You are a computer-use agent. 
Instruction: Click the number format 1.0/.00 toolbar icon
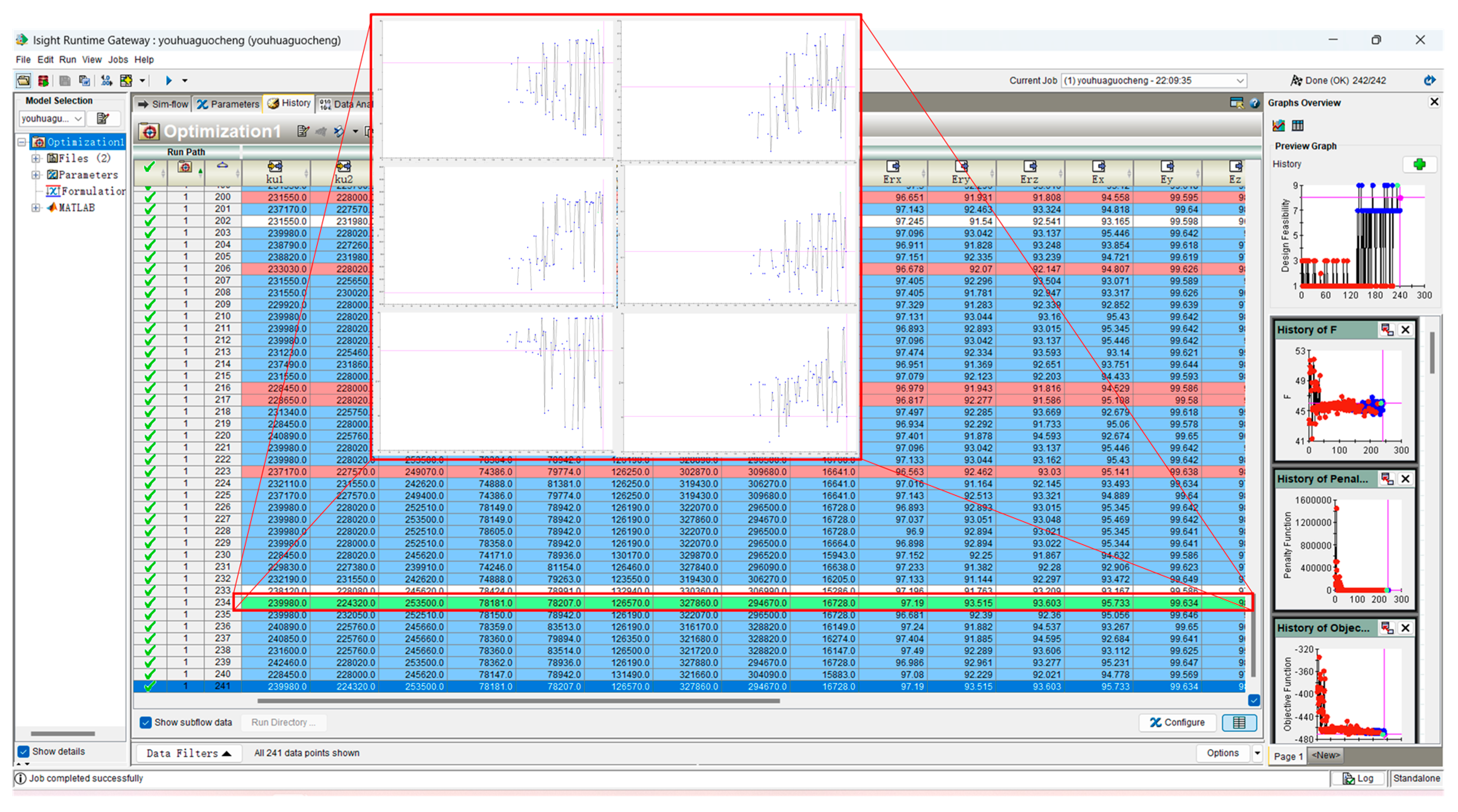tap(106, 80)
